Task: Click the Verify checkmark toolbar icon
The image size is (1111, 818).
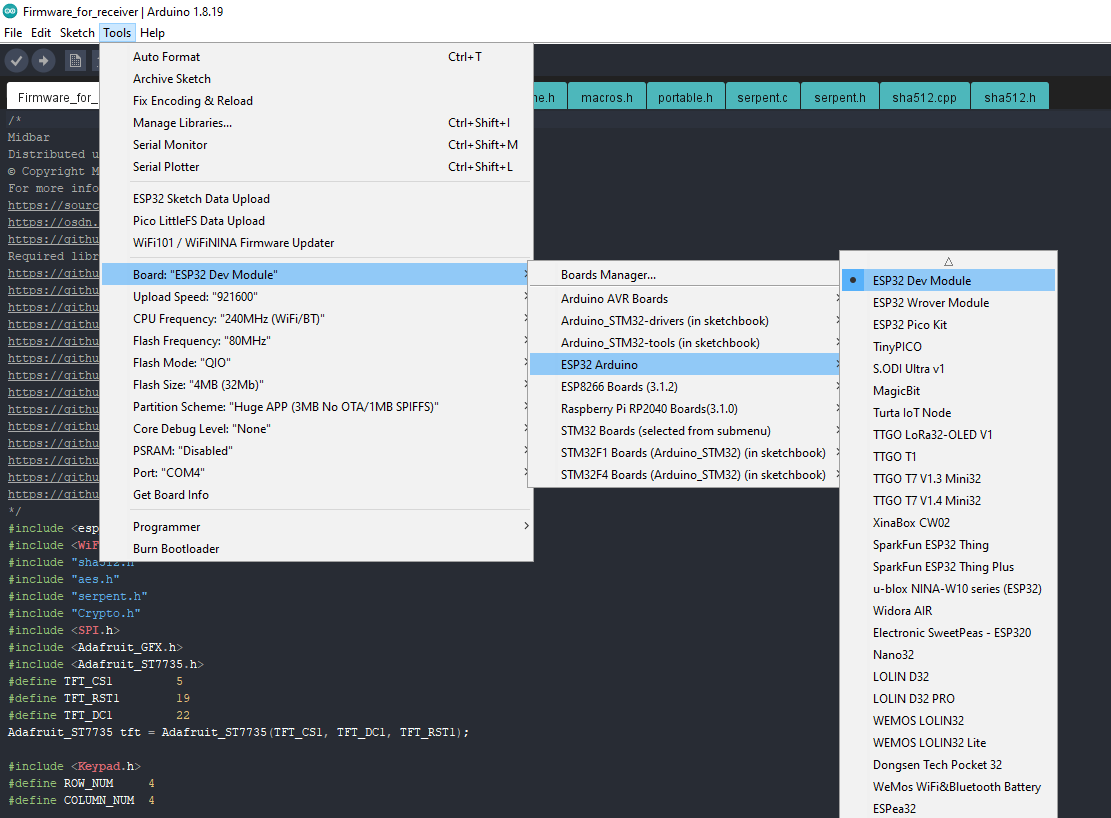Action: click(x=16, y=61)
